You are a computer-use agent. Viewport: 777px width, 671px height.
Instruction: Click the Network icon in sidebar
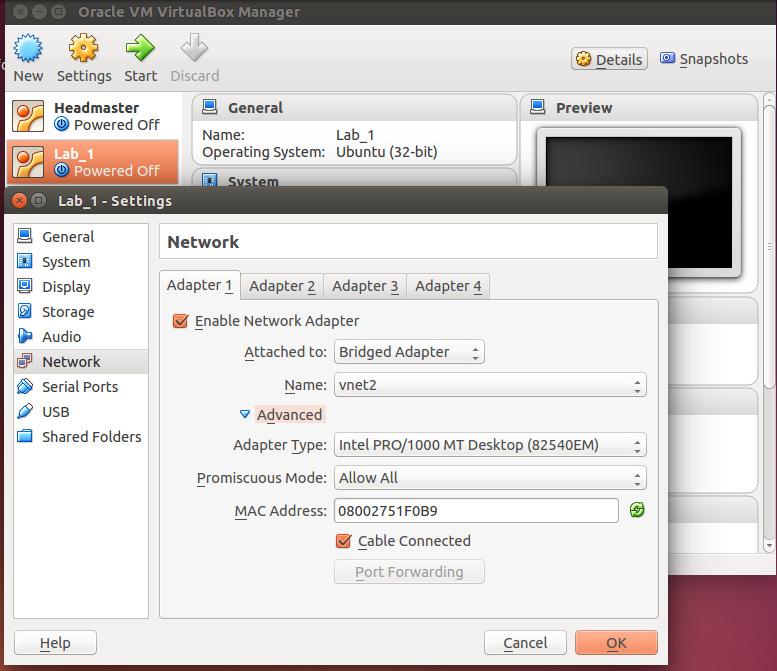coord(25,361)
